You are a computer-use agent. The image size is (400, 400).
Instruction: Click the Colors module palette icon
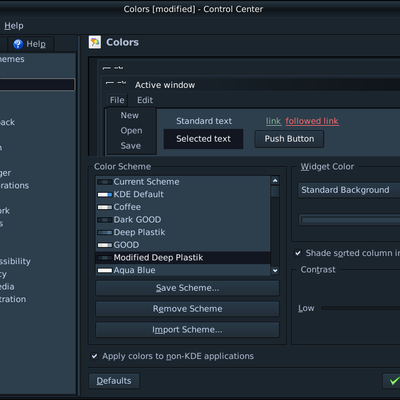point(95,42)
